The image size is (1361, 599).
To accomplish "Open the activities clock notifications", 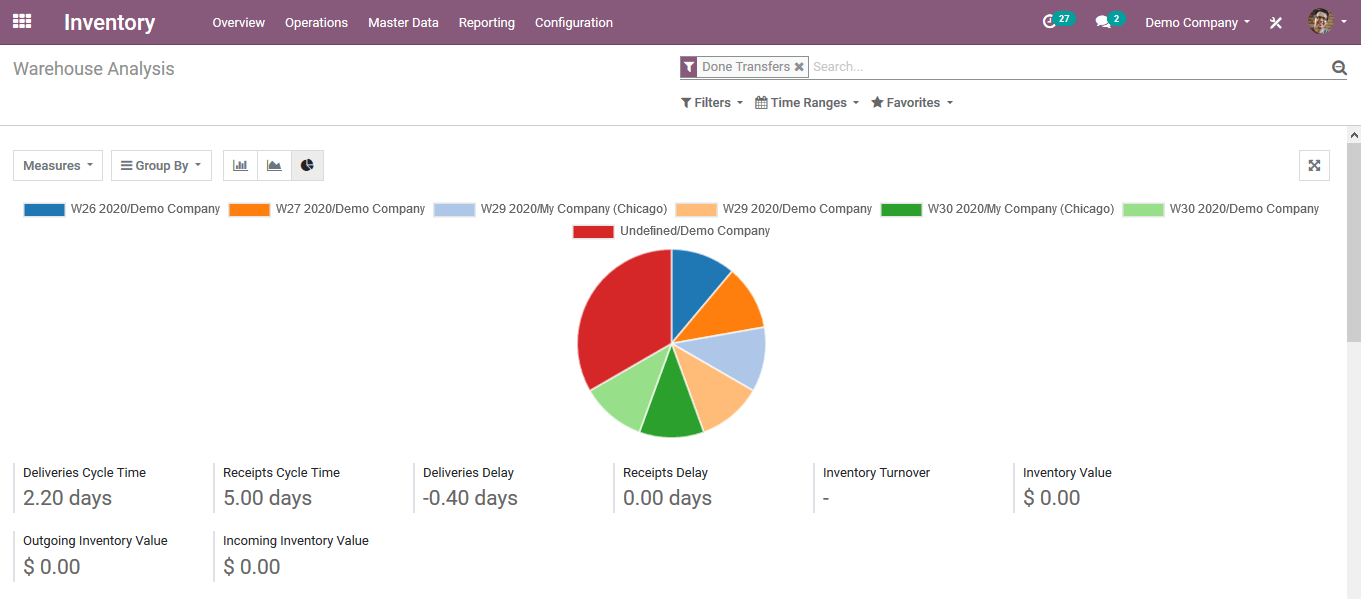I will pos(1049,21).
